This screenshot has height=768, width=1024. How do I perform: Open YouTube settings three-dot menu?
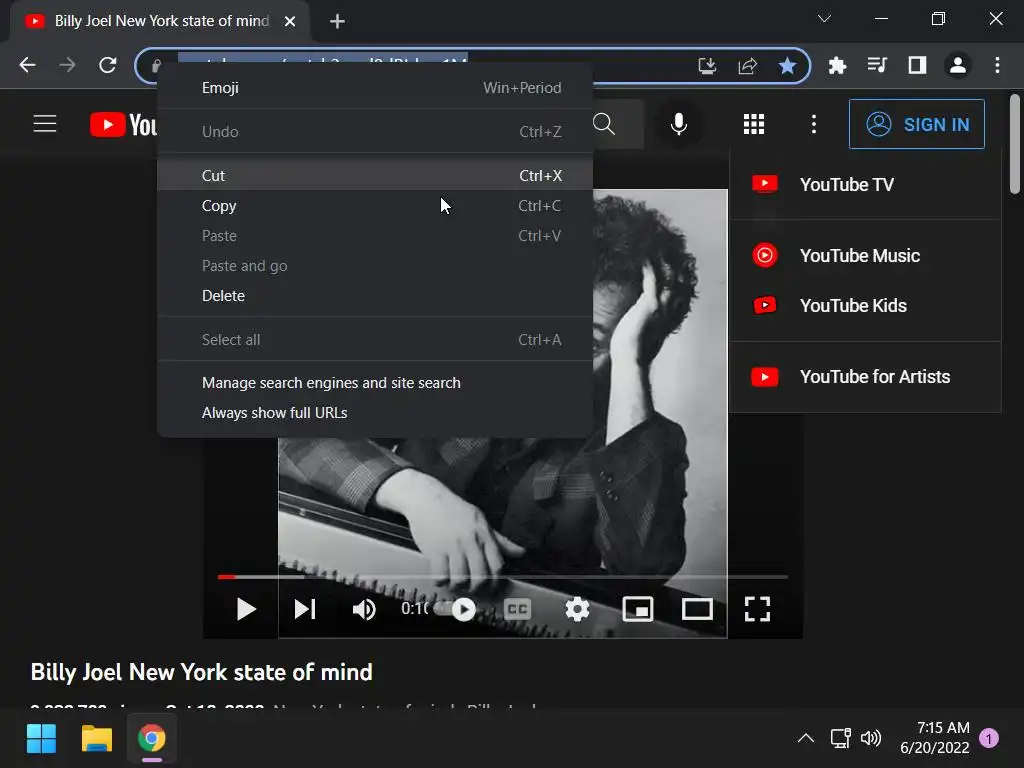pos(814,124)
